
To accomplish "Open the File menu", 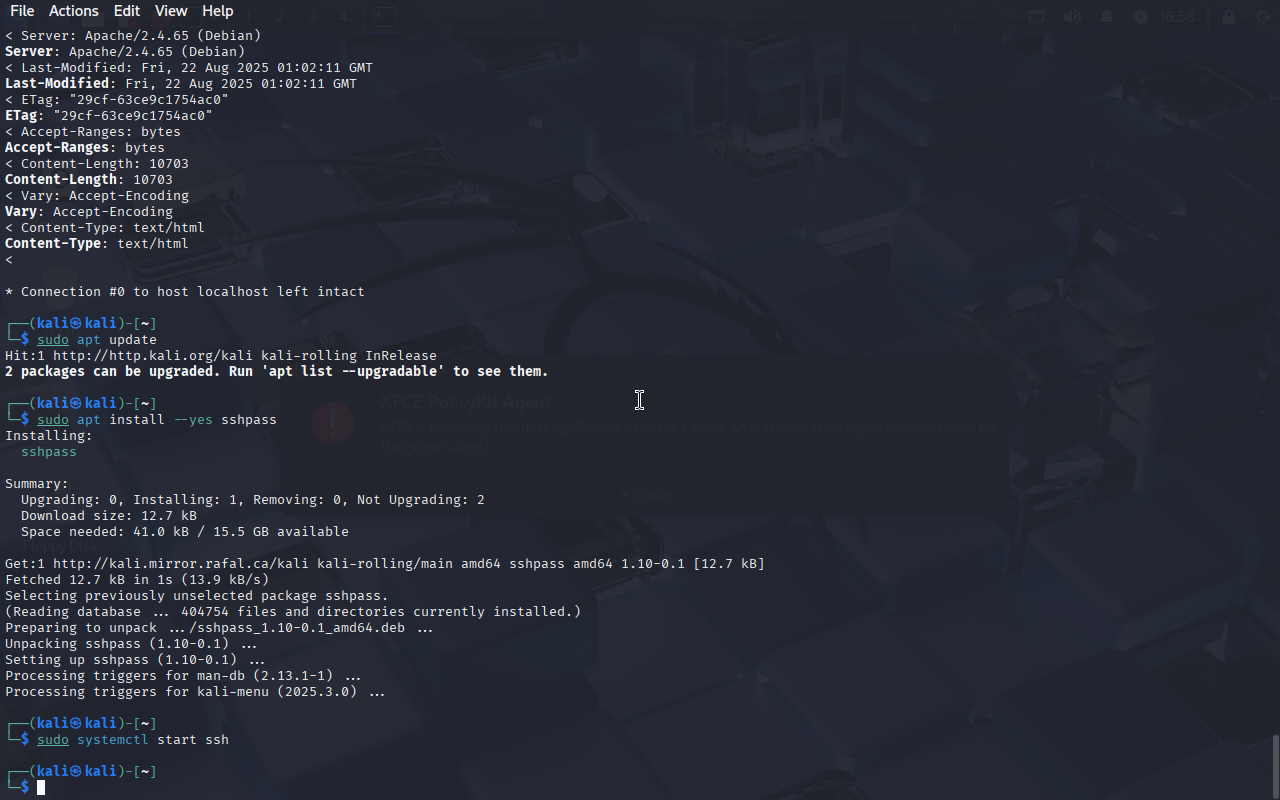I will point(22,11).
